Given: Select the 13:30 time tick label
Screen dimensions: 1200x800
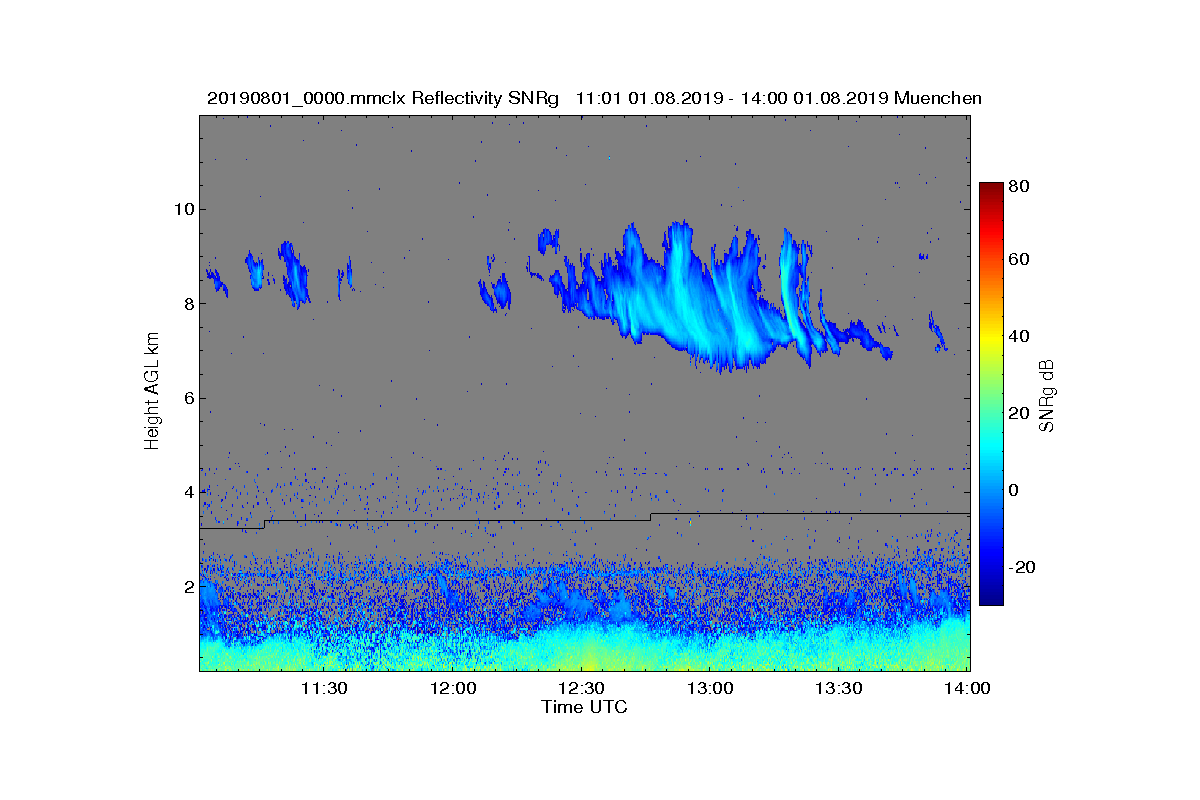Looking at the screenshot, I should click(839, 688).
